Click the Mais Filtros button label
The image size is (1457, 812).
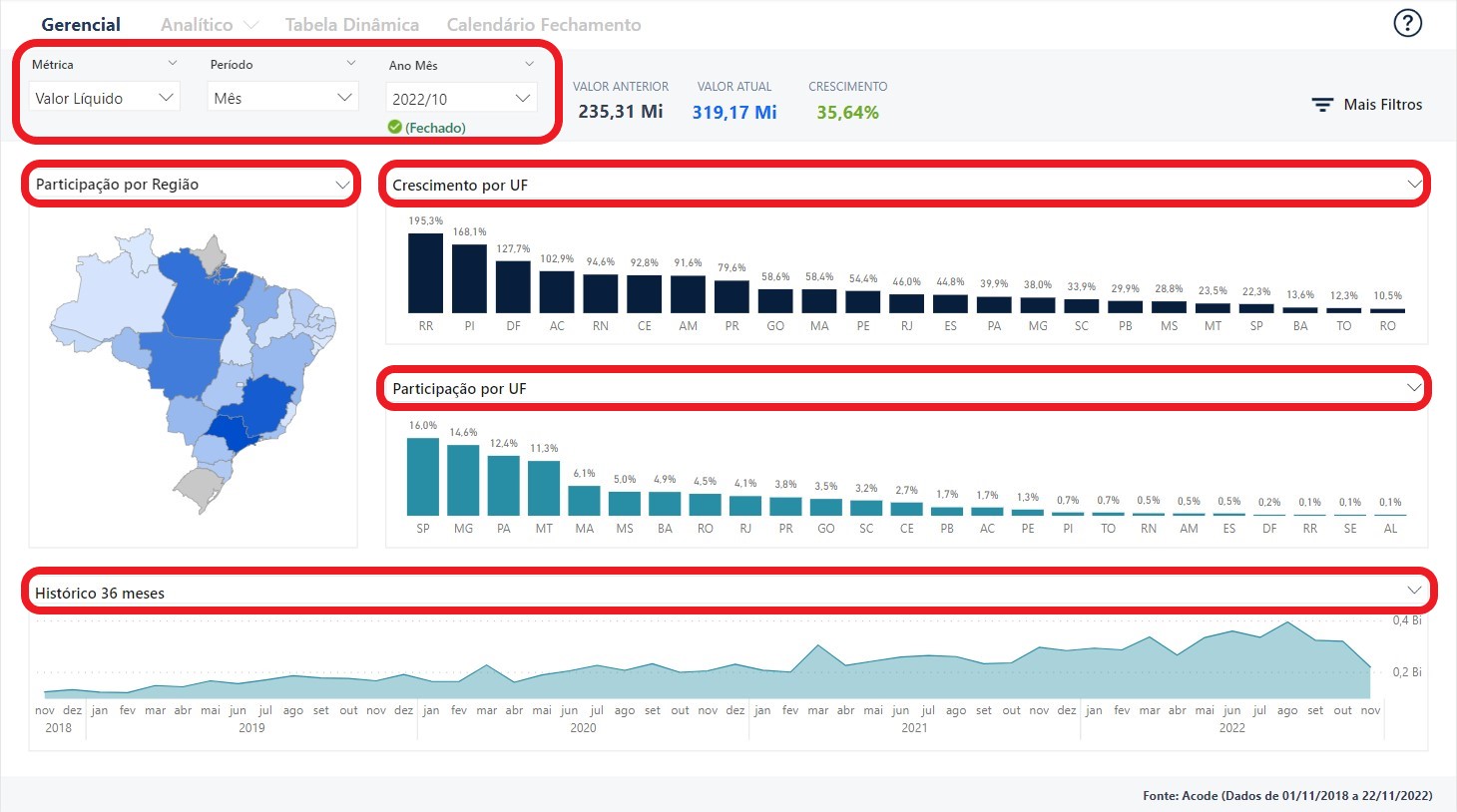pyautogui.click(x=1382, y=105)
